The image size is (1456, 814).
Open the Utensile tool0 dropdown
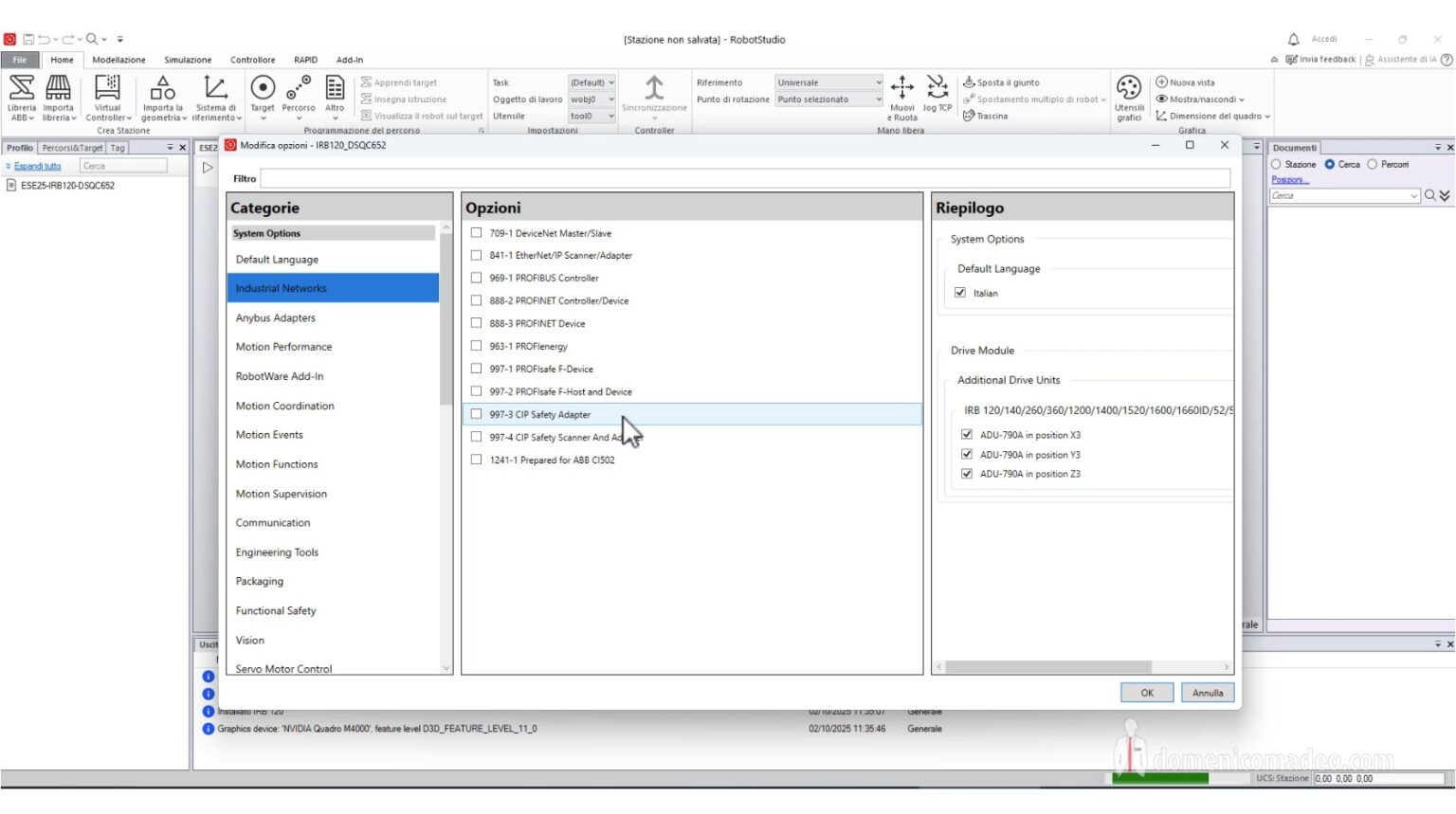coord(610,116)
